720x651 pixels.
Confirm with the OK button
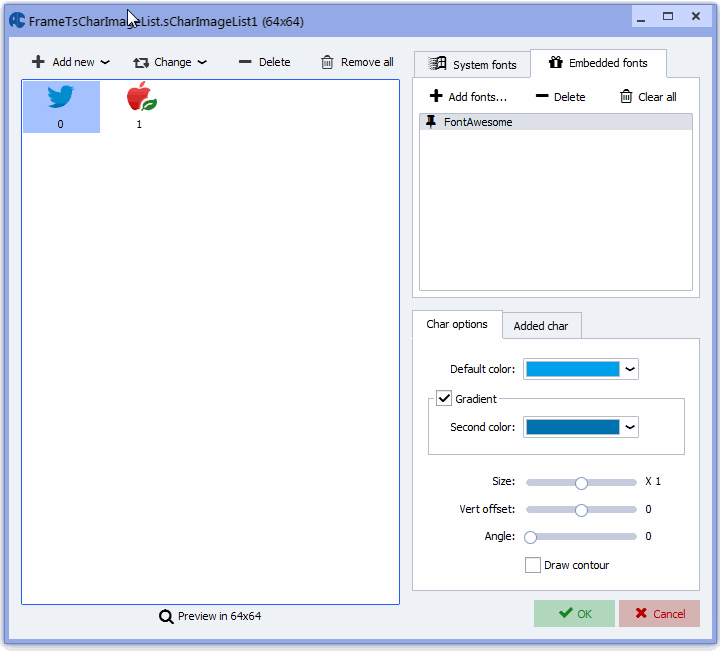574,613
